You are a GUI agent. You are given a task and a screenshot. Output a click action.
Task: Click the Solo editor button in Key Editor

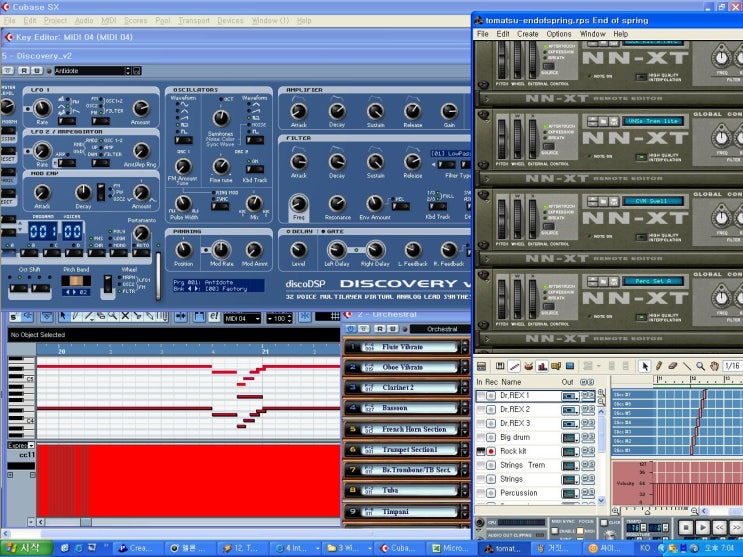point(14,317)
